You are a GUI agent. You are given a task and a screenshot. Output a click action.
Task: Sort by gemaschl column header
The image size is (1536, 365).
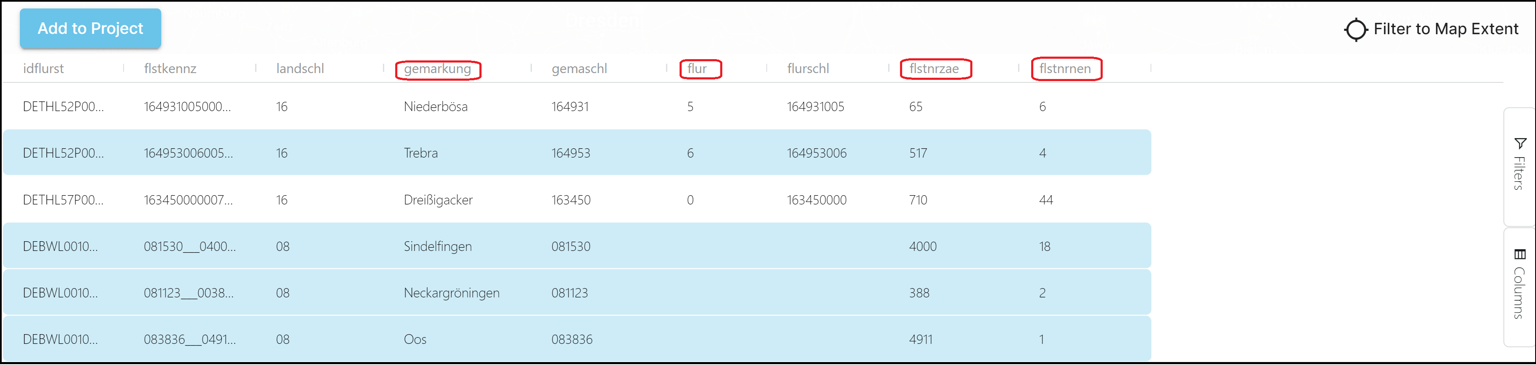[579, 69]
